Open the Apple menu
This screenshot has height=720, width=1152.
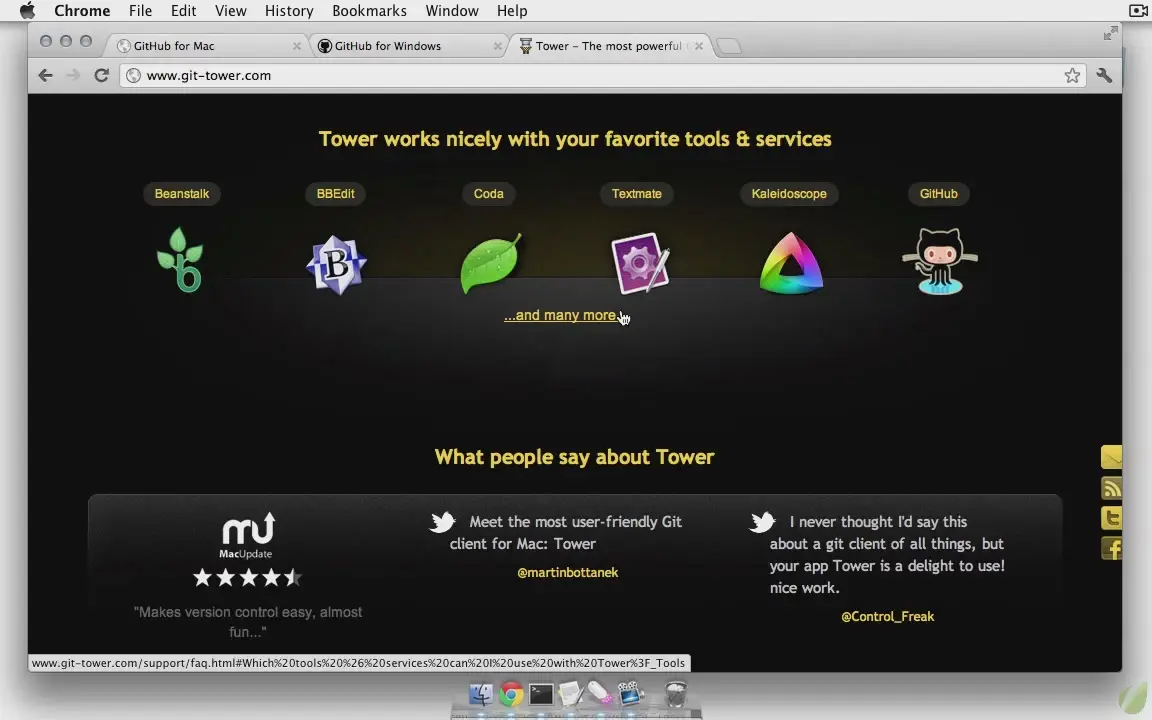click(27, 10)
